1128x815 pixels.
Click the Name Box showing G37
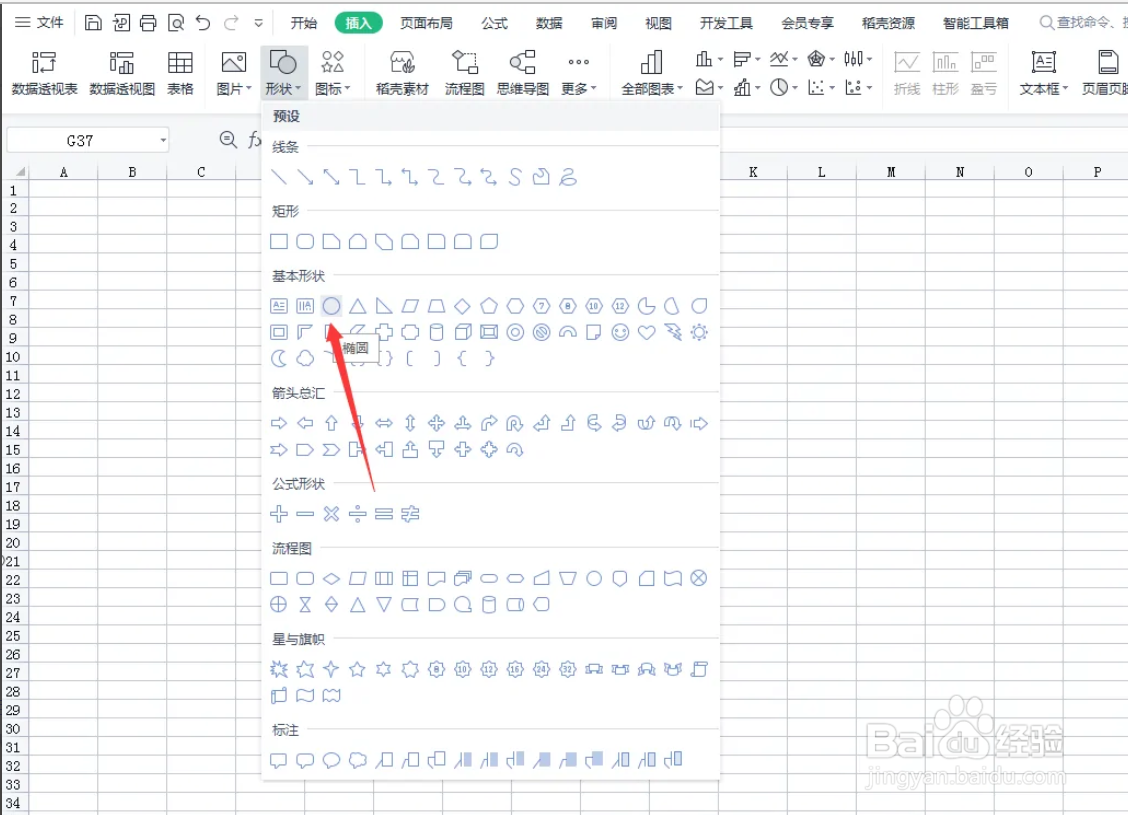80,140
